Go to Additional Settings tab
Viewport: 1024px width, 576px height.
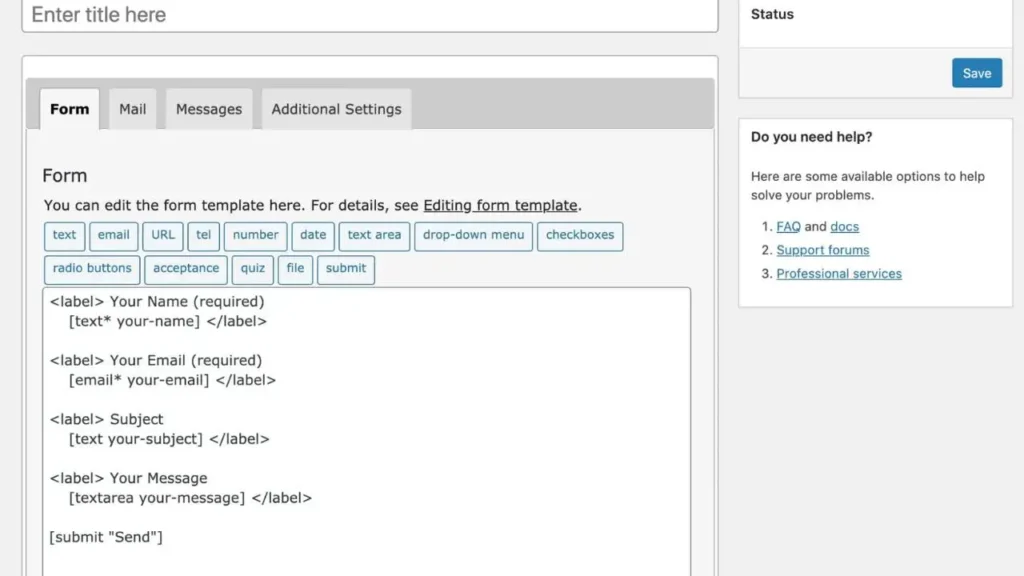click(x=336, y=109)
